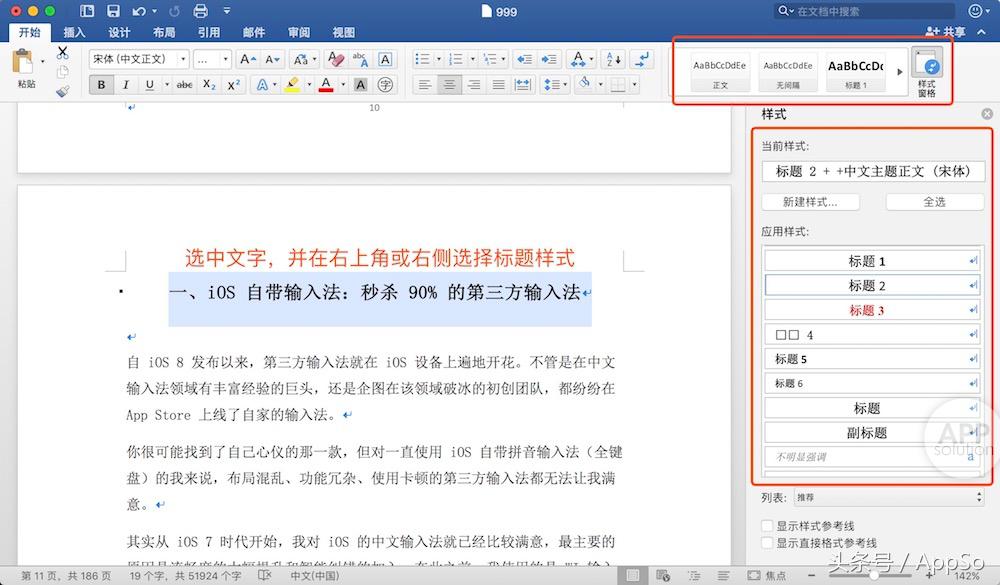
Task: Increase paragraph indent
Action: click(x=548, y=59)
